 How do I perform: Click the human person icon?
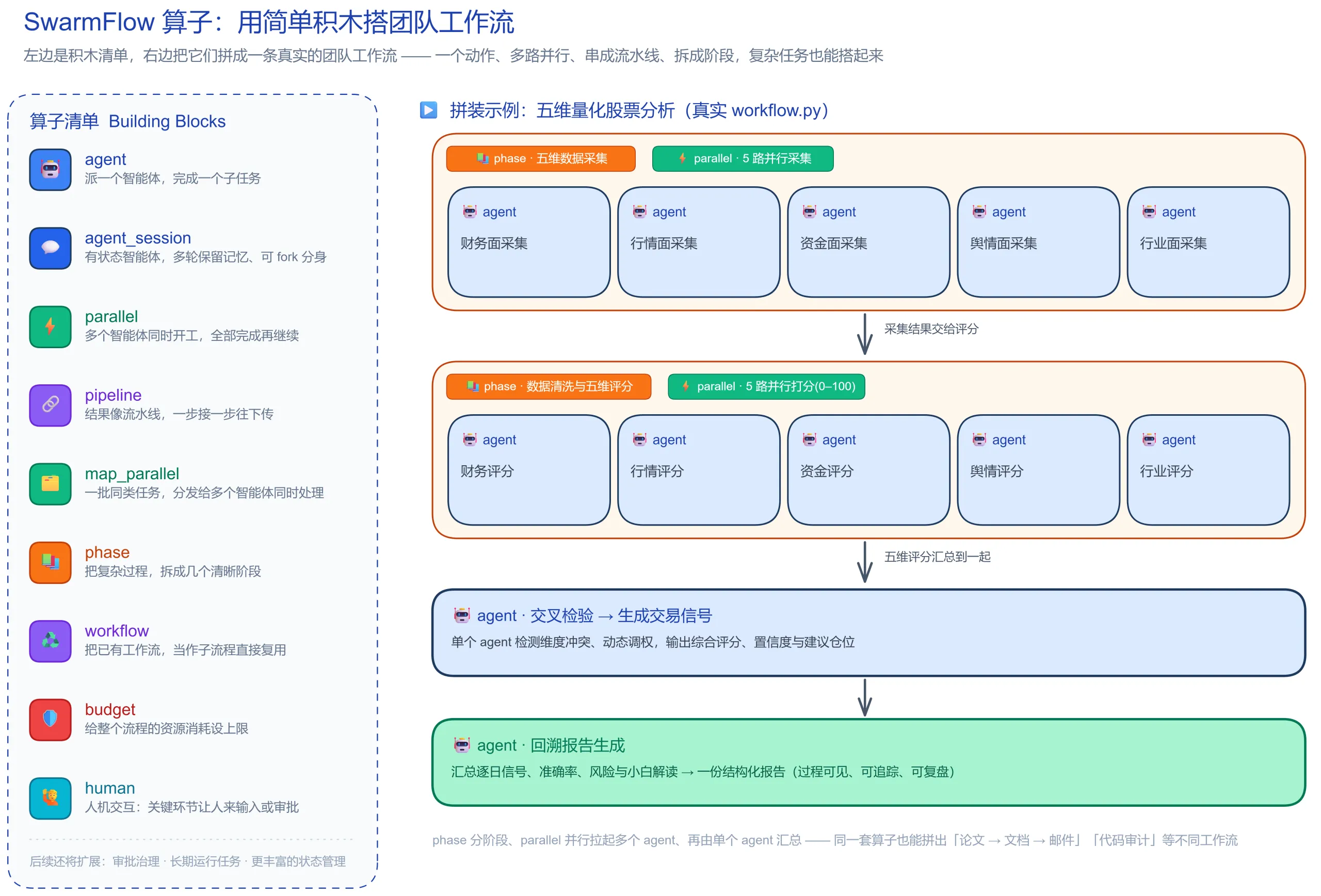click(x=50, y=797)
